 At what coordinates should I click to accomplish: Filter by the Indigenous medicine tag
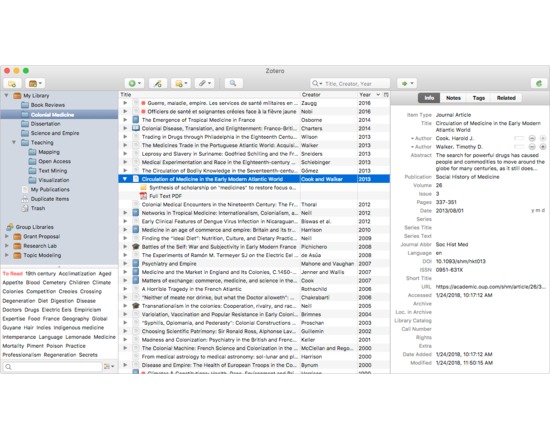tap(79, 328)
